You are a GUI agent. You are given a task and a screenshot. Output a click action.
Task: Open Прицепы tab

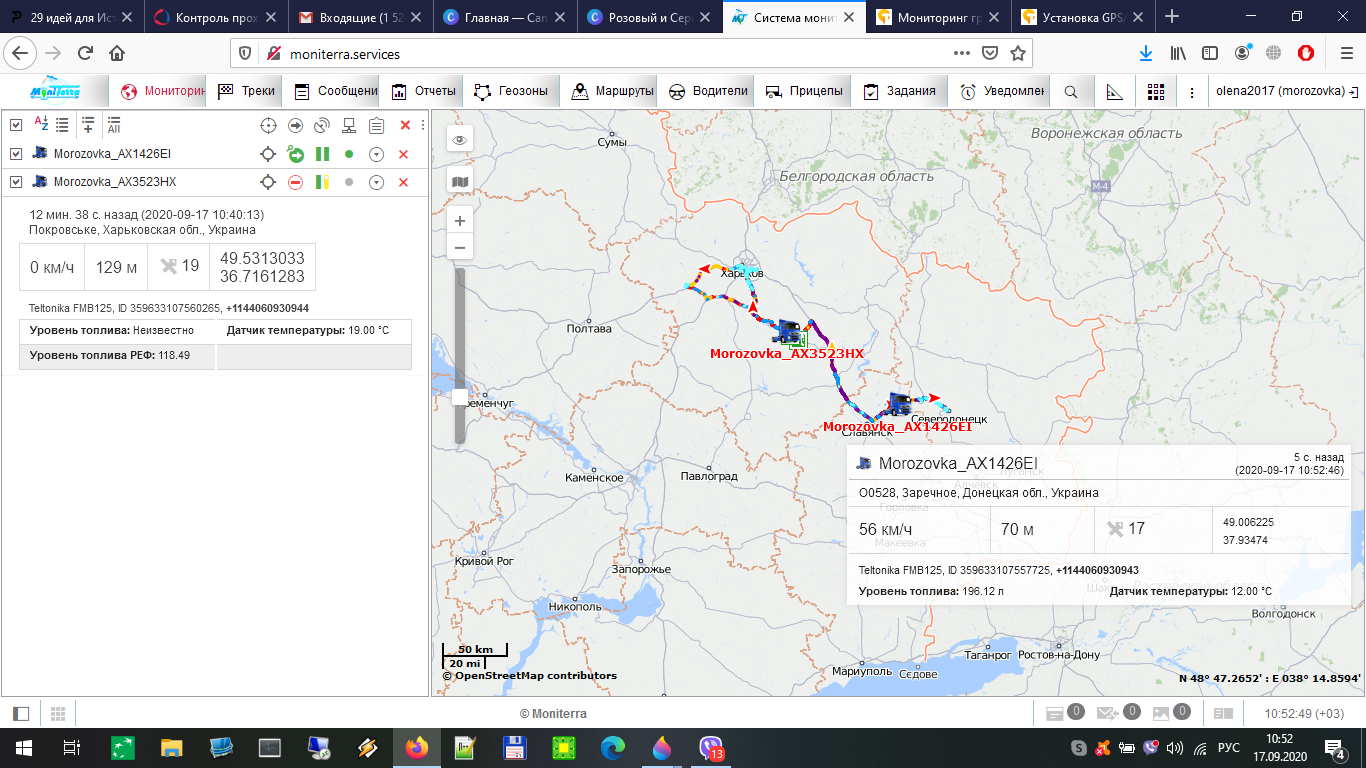[x=803, y=91]
